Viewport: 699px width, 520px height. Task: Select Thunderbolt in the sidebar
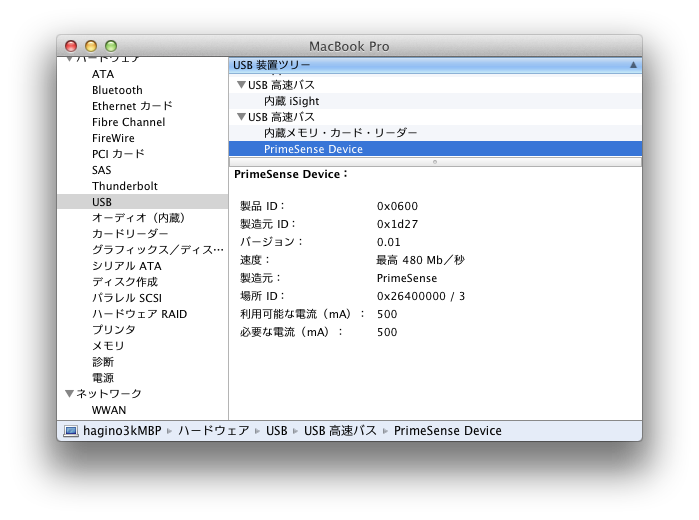pos(125,186)
